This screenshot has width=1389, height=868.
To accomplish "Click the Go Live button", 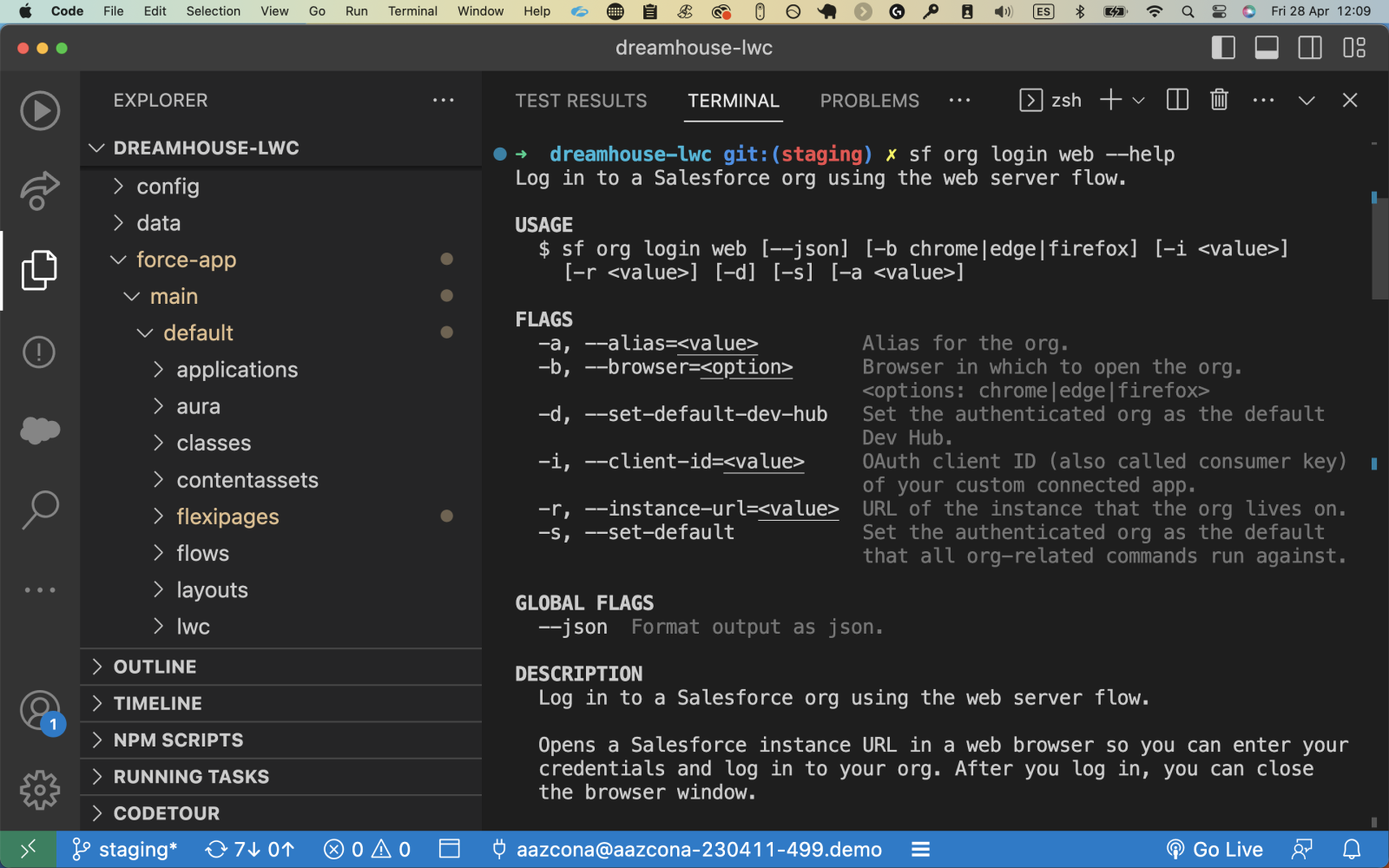I will click(x=1214, y=849).
